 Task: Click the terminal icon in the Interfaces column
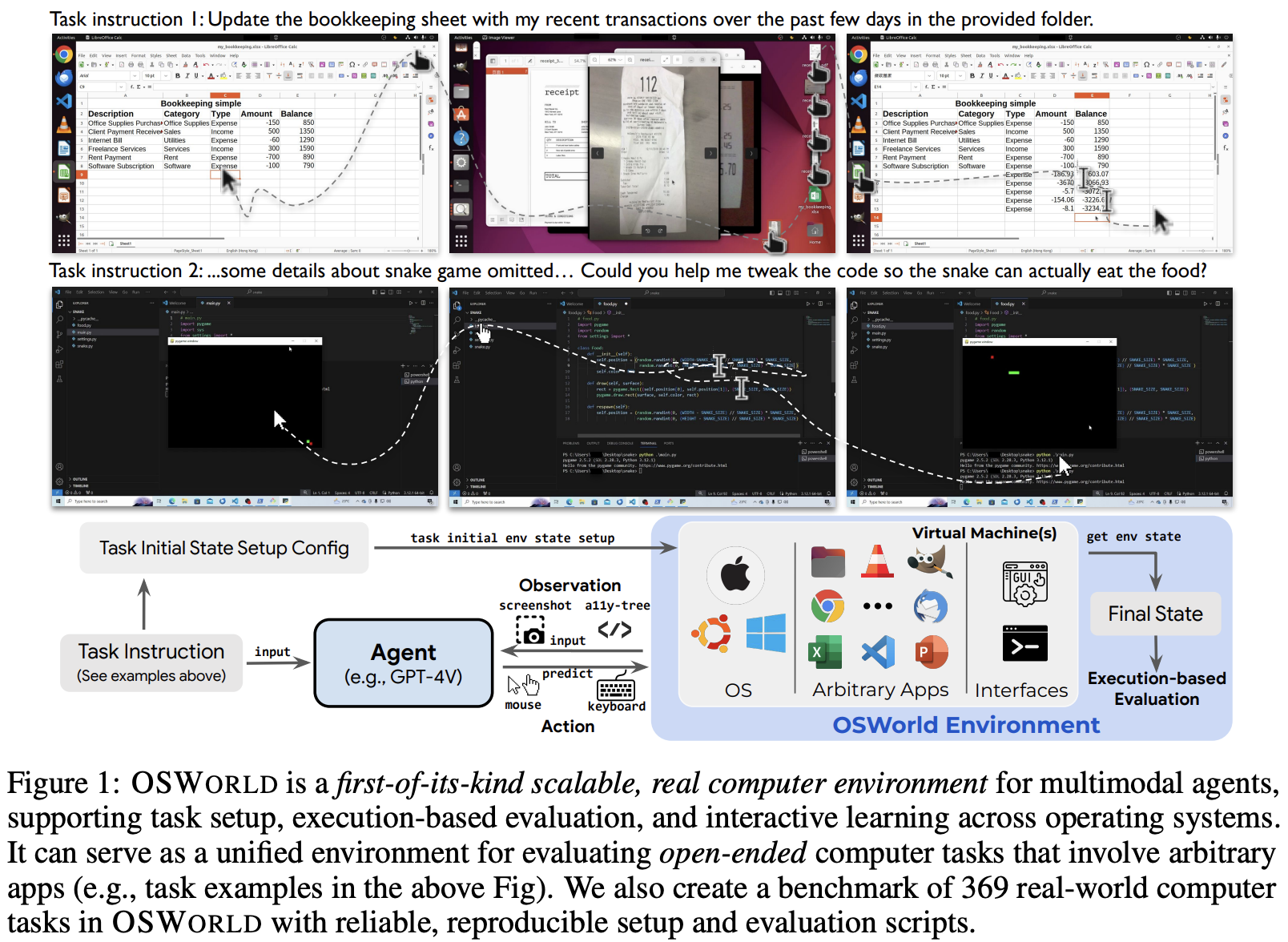click(x=1024, y=643)
